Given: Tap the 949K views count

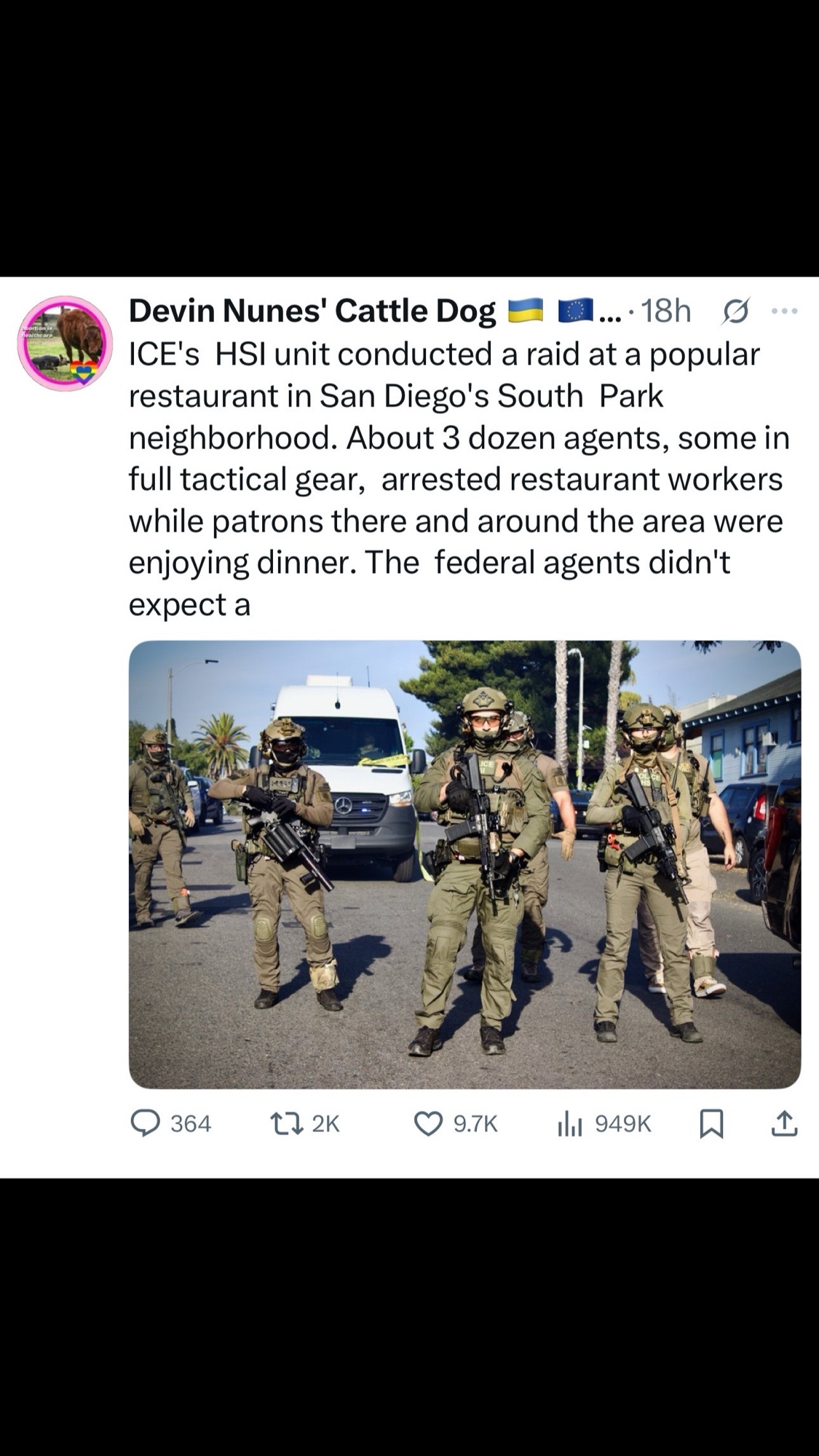Looking at the screenshot, I should coord(623,1124).
